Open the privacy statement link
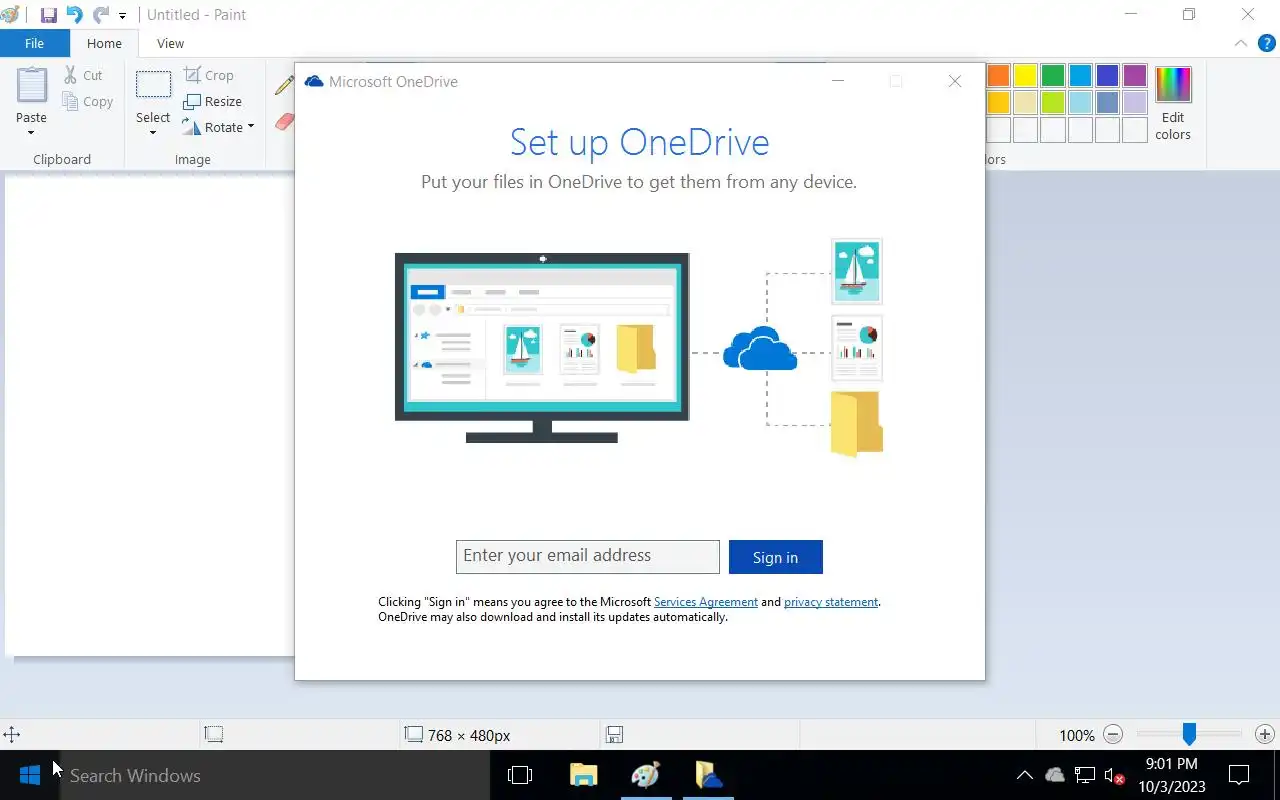The height and width of the screenshot is (800, 1280). (831, 602)
